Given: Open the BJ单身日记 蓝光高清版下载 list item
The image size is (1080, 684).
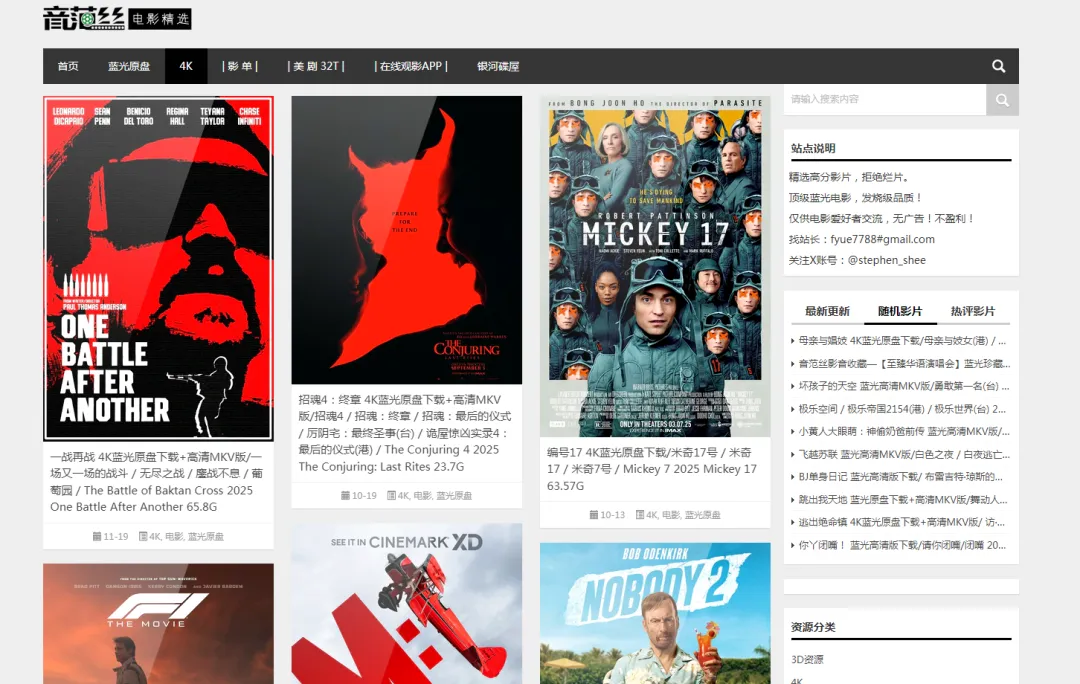Looking at the screenshot, I should click(x=900, y=477).
